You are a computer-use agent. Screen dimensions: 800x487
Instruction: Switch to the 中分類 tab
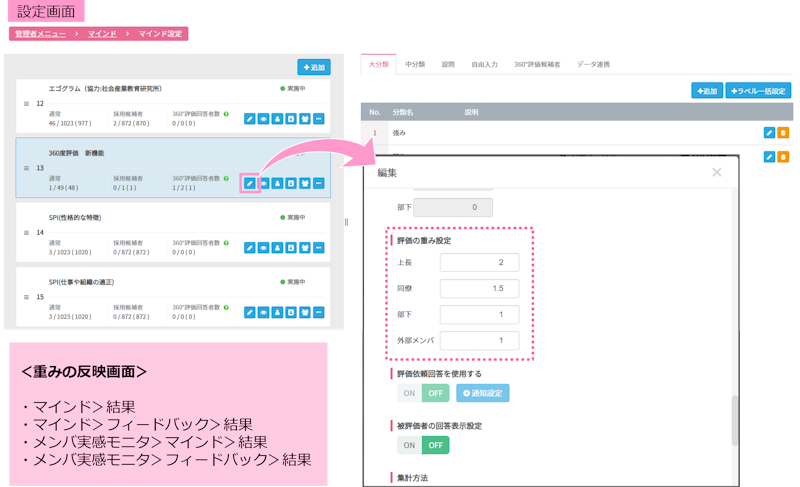tap(415, 64)
